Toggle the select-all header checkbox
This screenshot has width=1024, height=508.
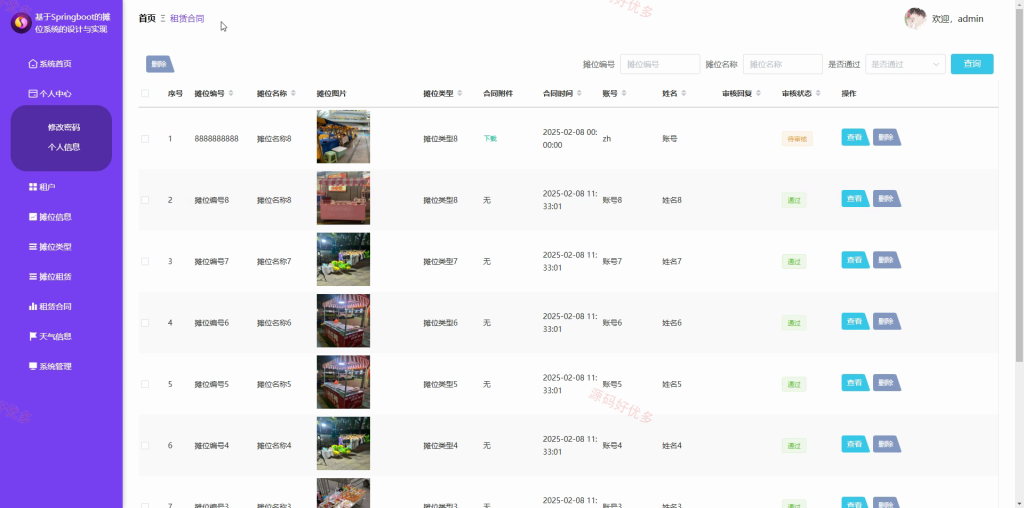click(145, 93)
